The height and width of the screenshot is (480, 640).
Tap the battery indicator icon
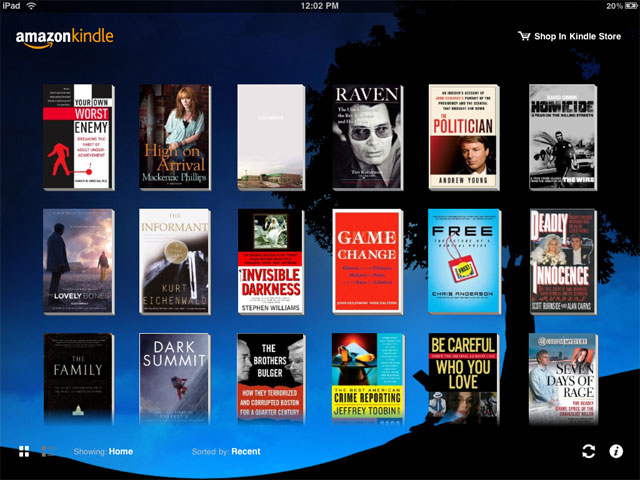coord(630,6)
